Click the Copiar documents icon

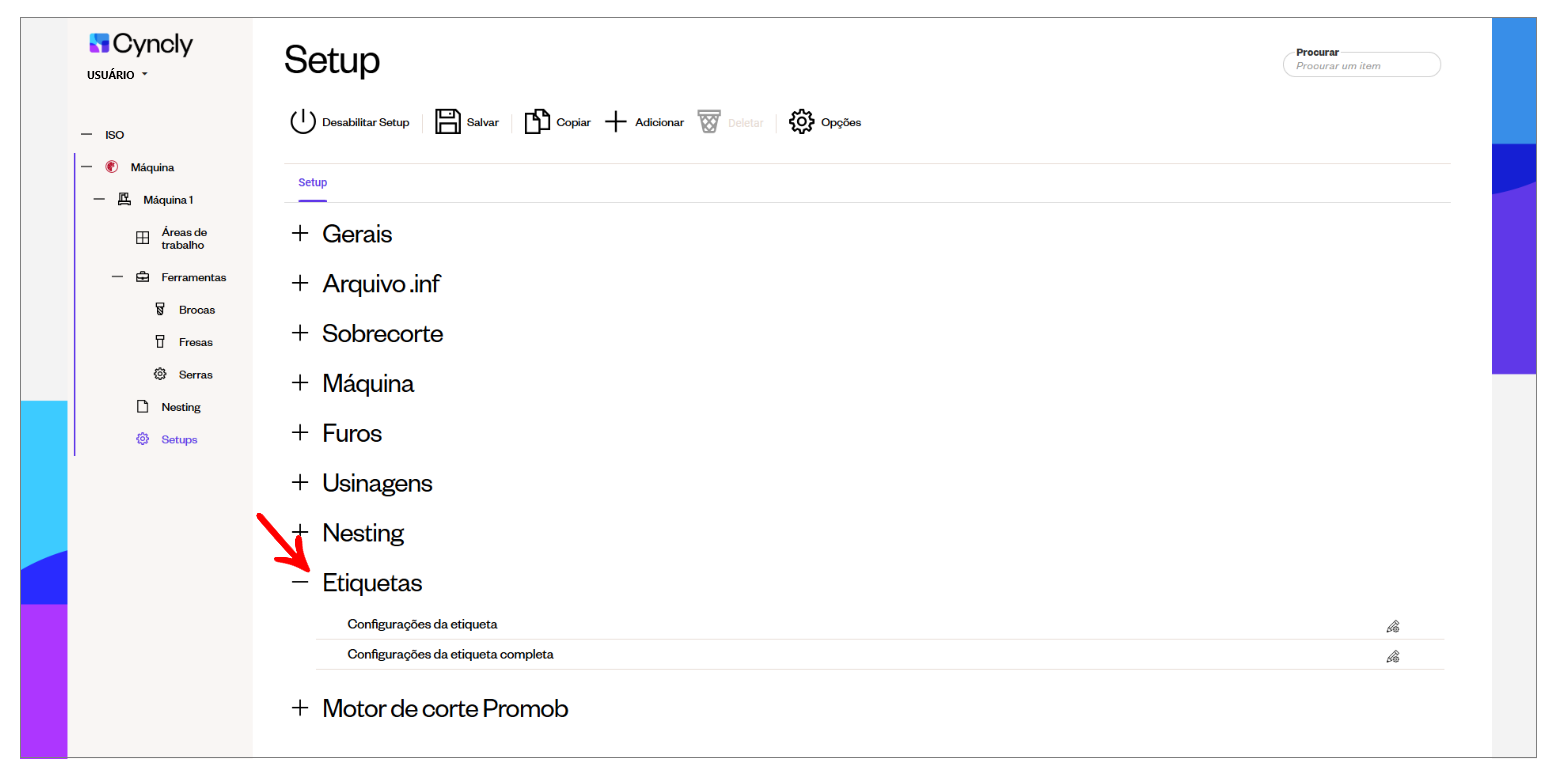pos(538,122)
